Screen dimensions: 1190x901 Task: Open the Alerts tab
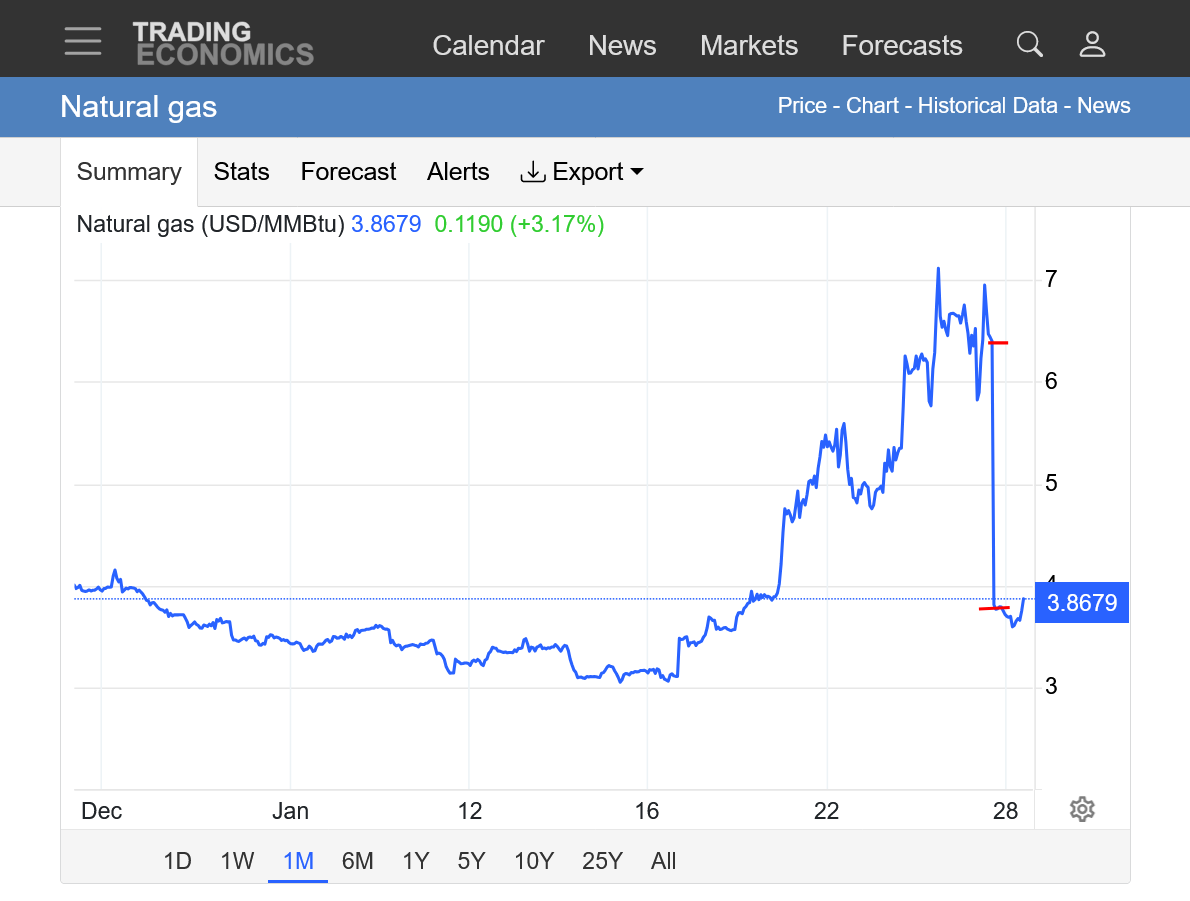point(458,172)
